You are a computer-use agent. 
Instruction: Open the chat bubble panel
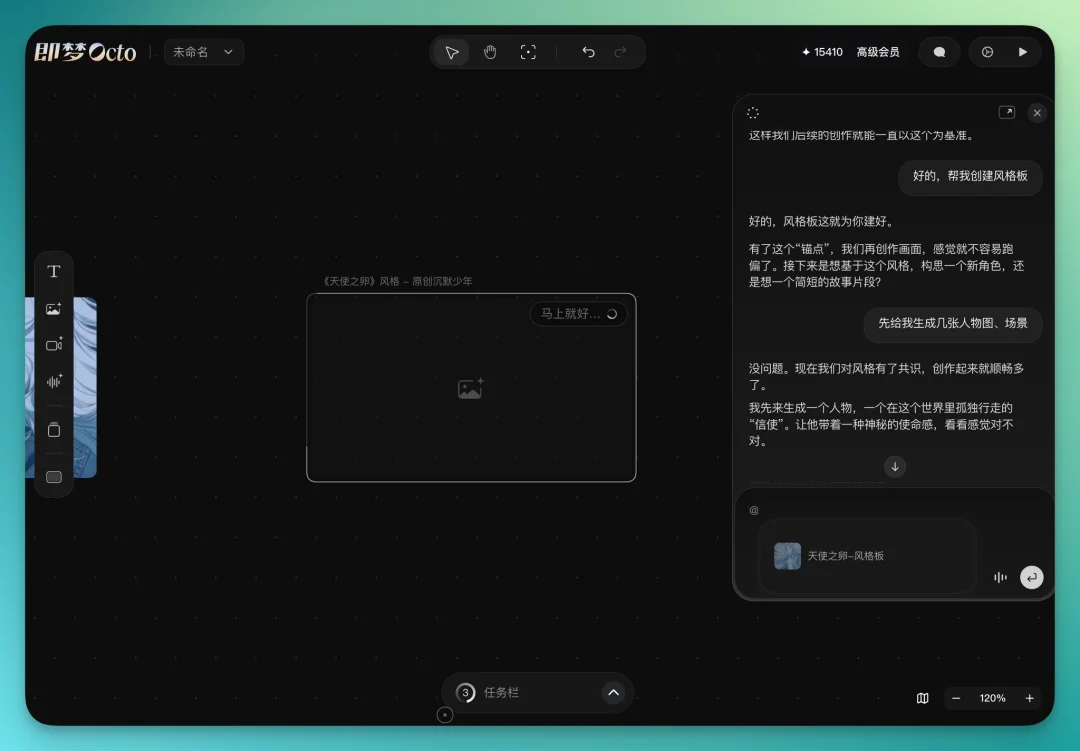(938, 51)
